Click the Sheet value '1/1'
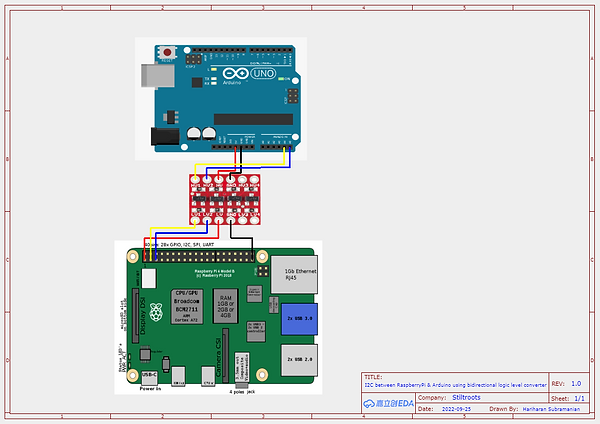 point(579,398)
